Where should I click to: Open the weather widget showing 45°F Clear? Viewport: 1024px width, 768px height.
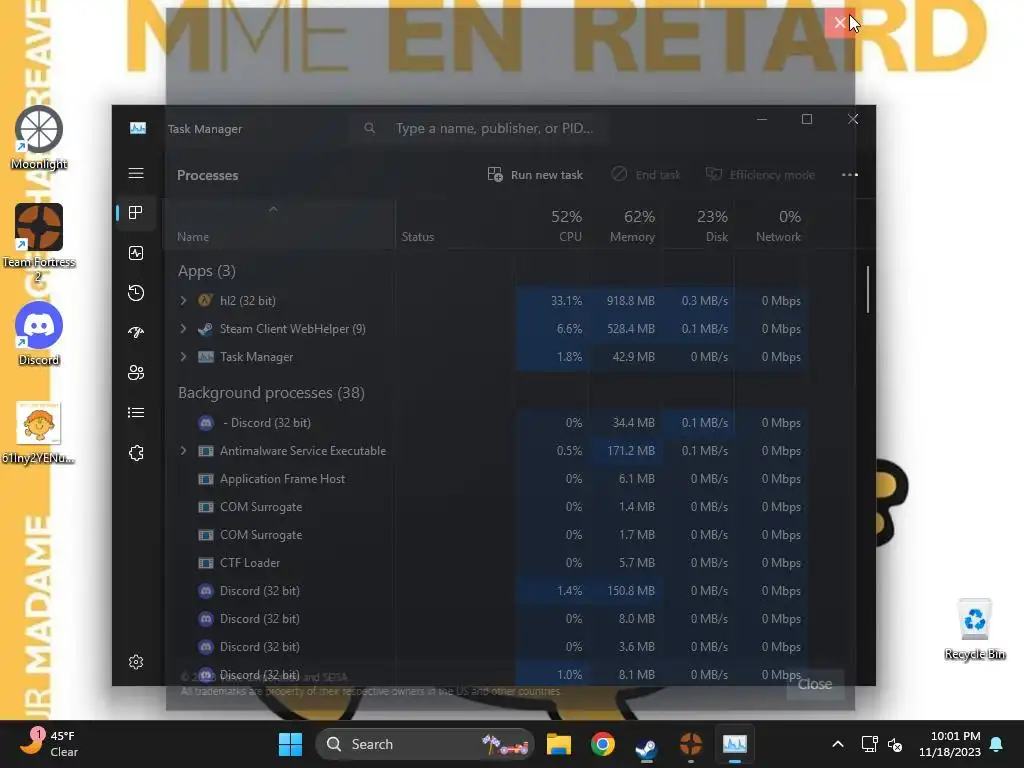tap(49, 744)
